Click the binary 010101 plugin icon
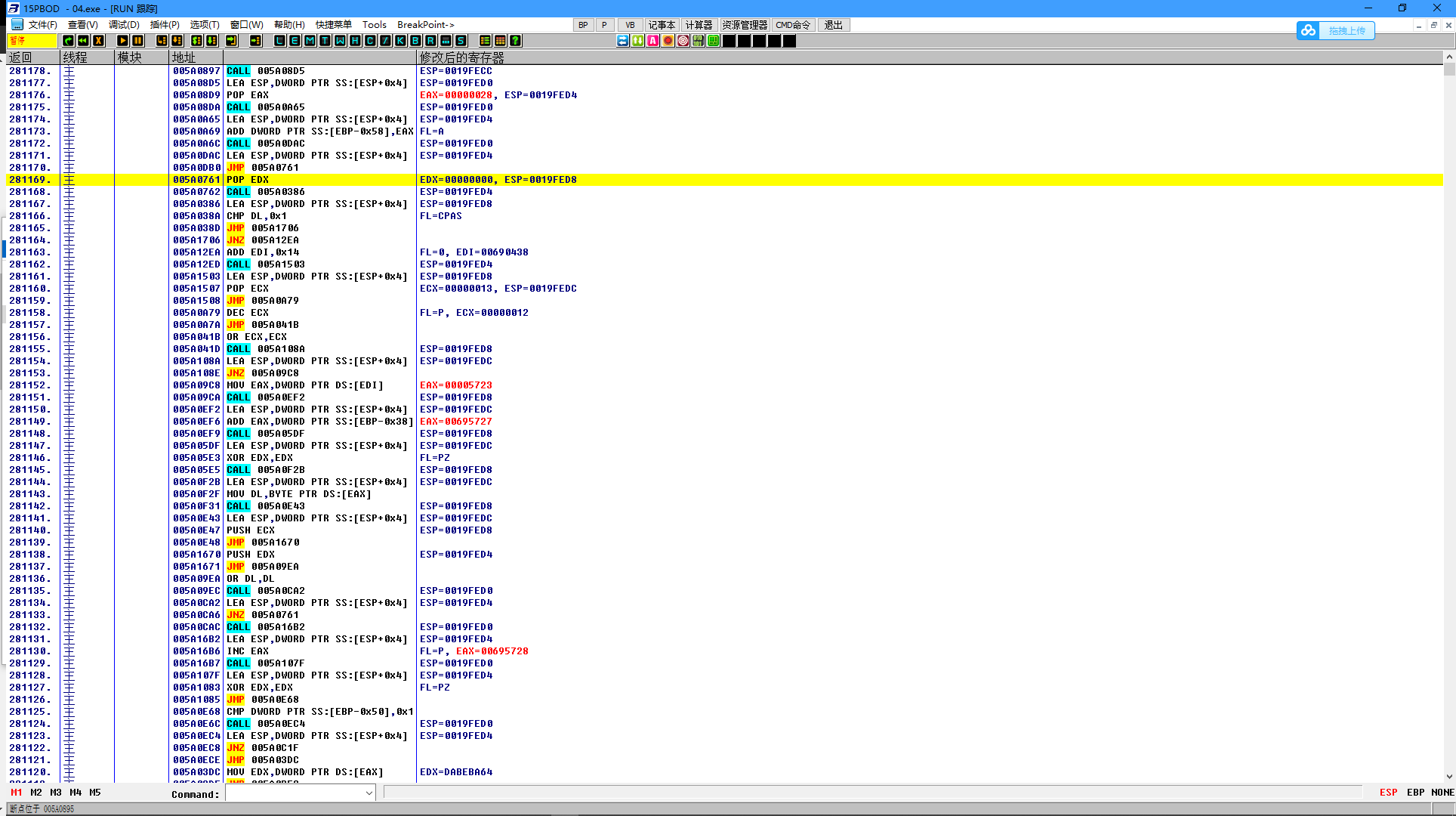This screenshot has width=1456, height=816. pyautogui.click(x=698, y=41)
